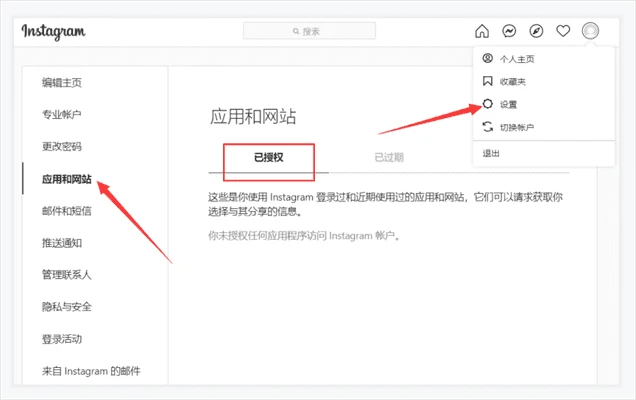Click the Instagram logo
Image resolution: width=636 pixels, height=400 pixels.
(53, 31)
